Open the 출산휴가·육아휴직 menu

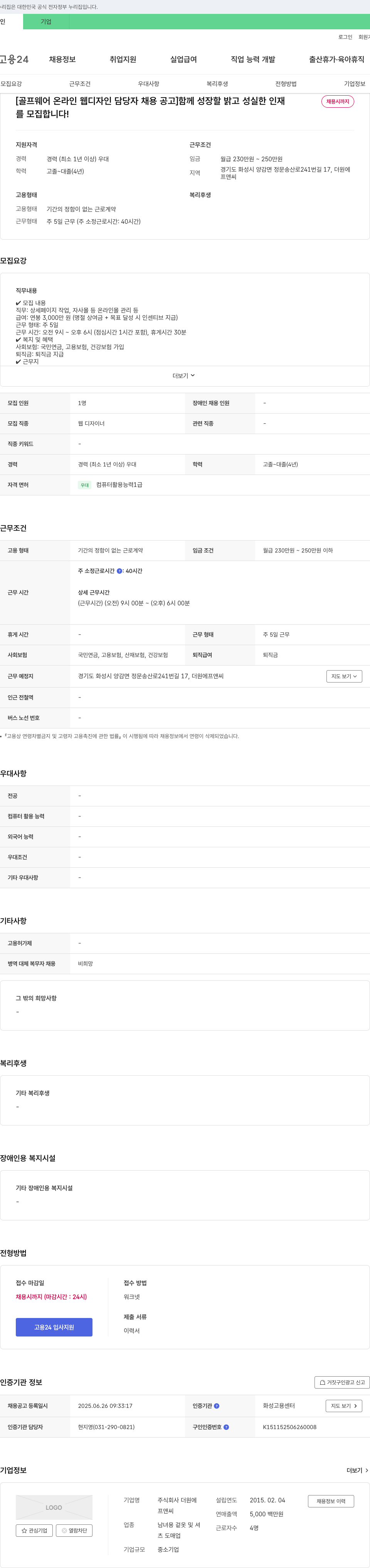336,59
